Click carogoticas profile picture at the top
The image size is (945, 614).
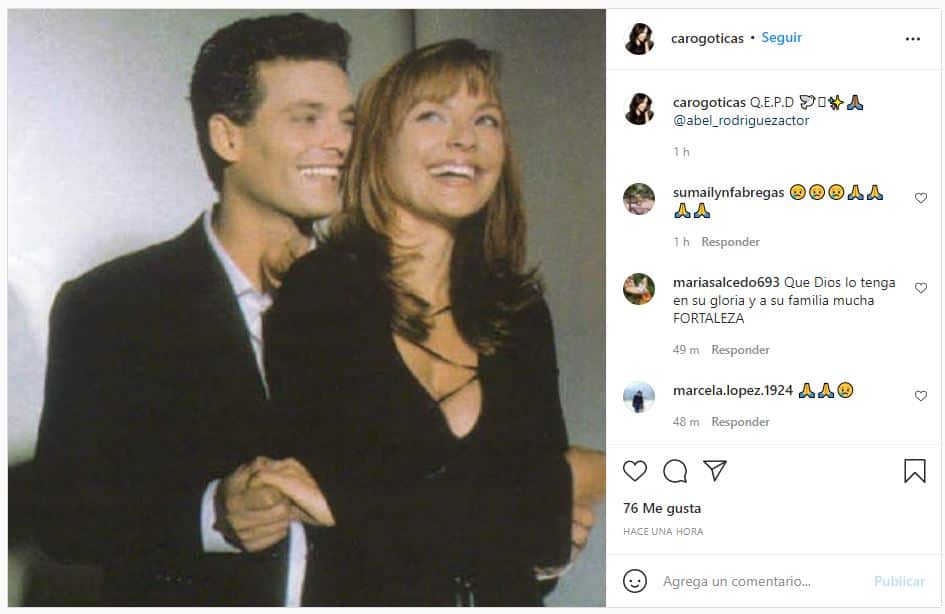(x=639, y=37)
